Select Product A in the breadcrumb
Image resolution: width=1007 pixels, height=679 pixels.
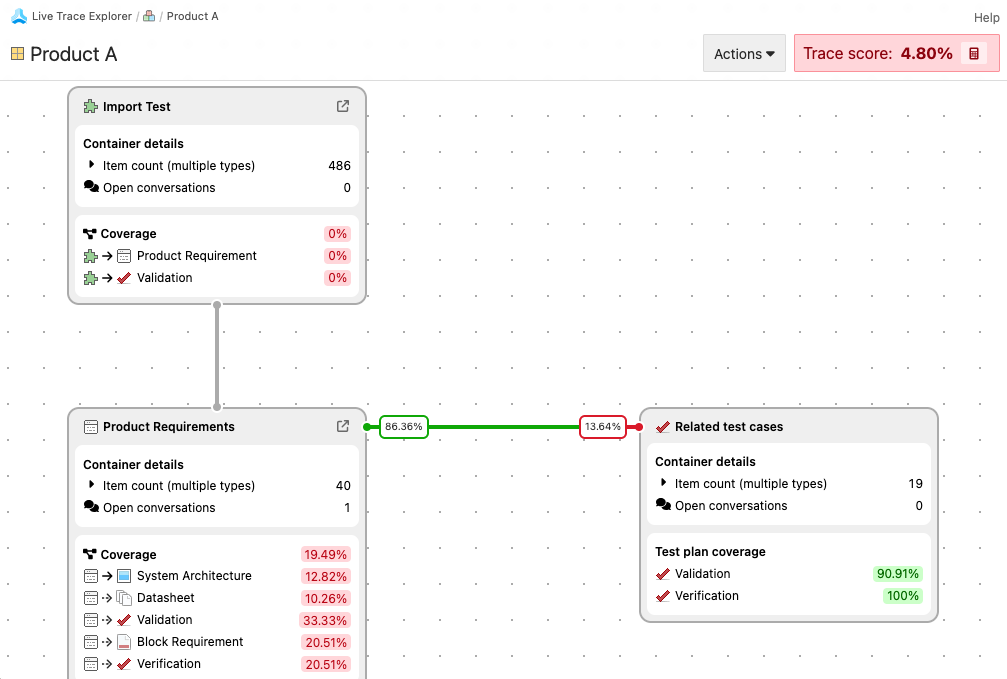click(x=192, y=16)
